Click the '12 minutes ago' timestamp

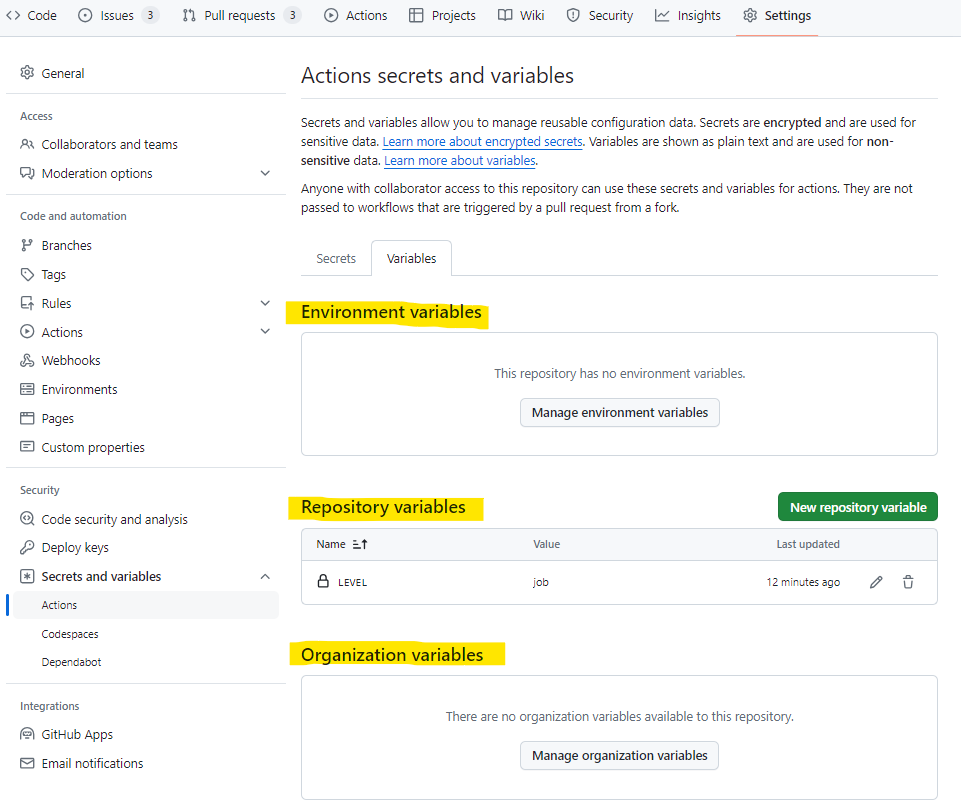[803, 582]
